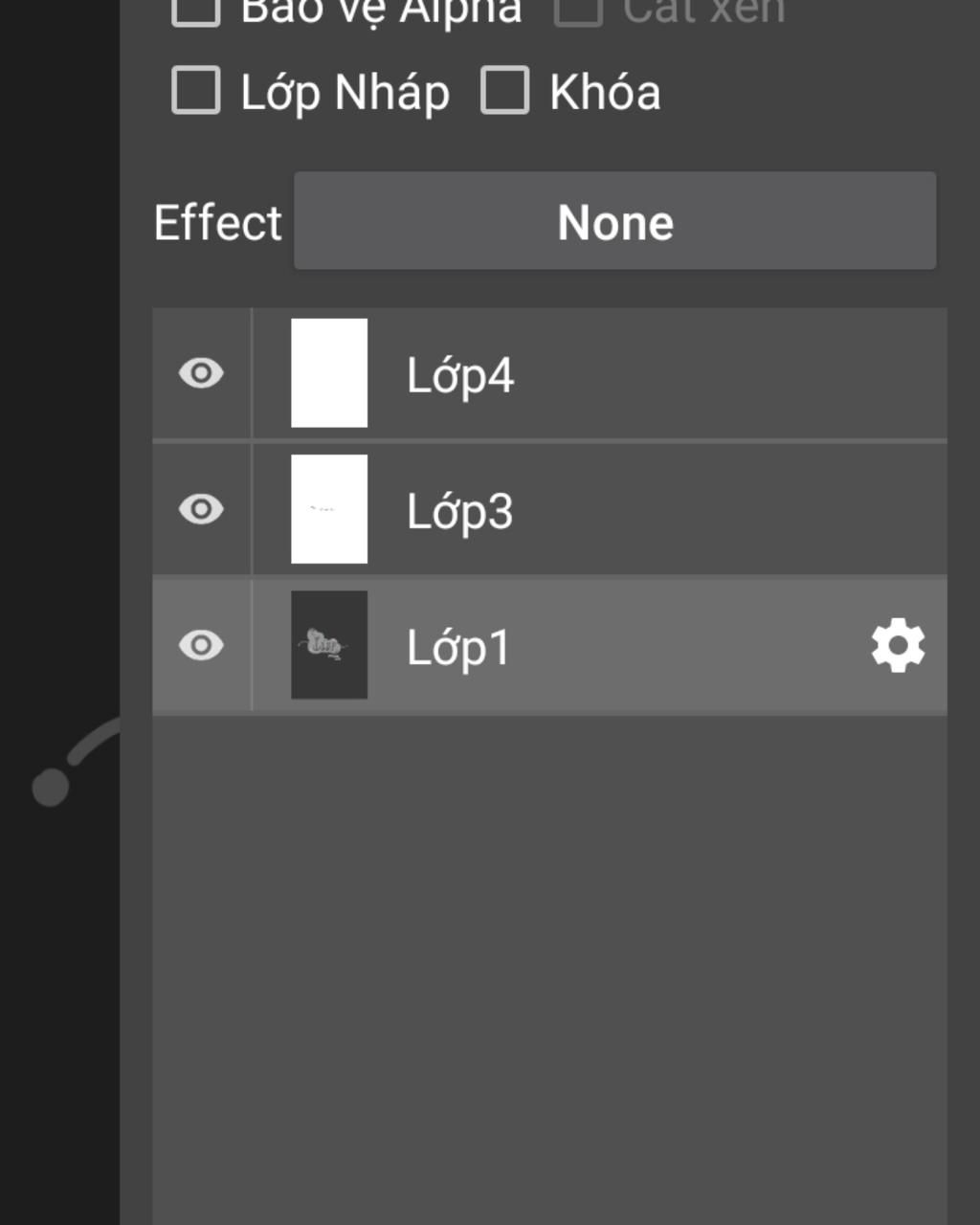Enable the Lớp Nháp checkbox

(196, 91)
